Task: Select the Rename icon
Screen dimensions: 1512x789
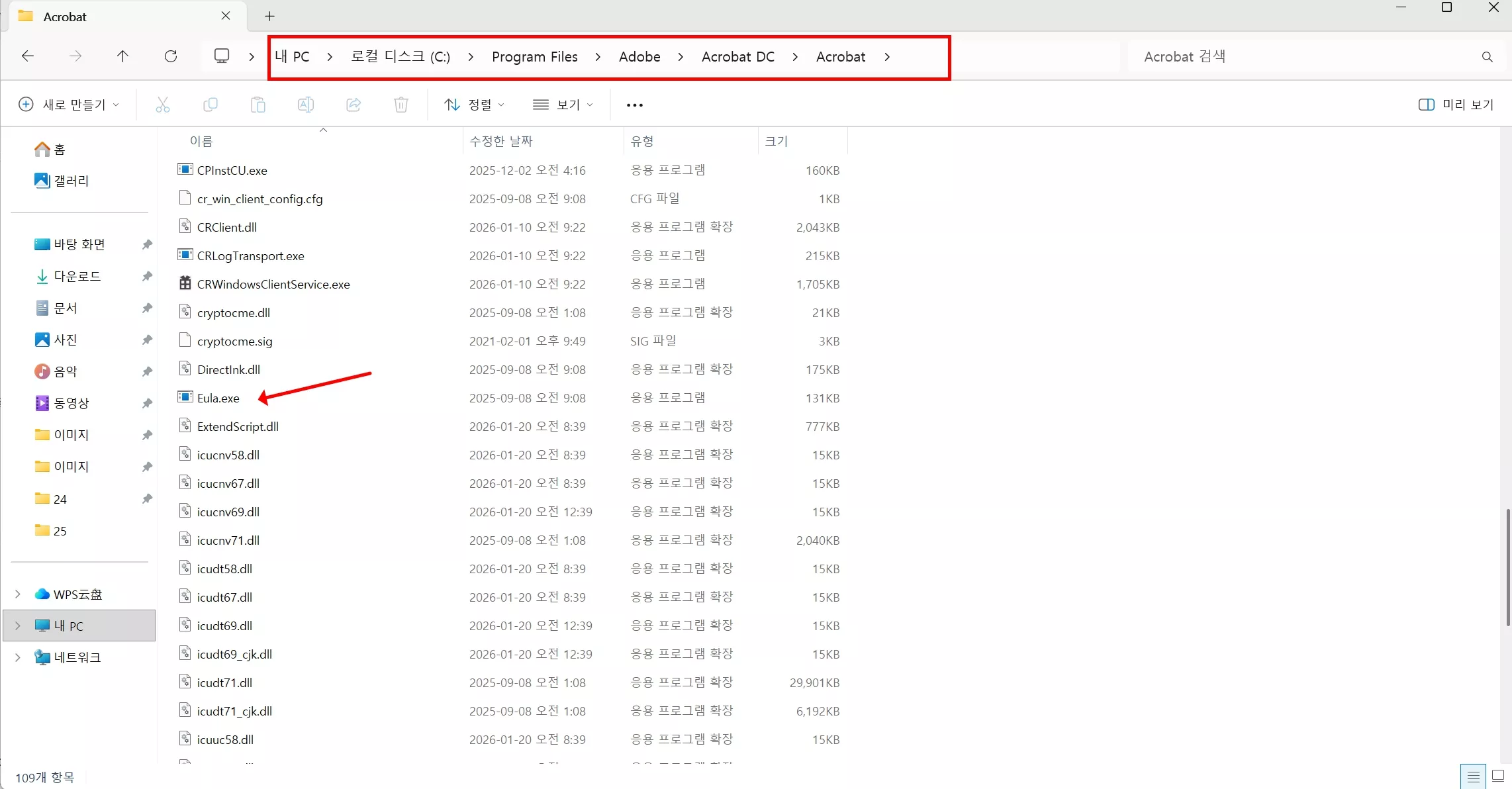Action: (306, 105)
